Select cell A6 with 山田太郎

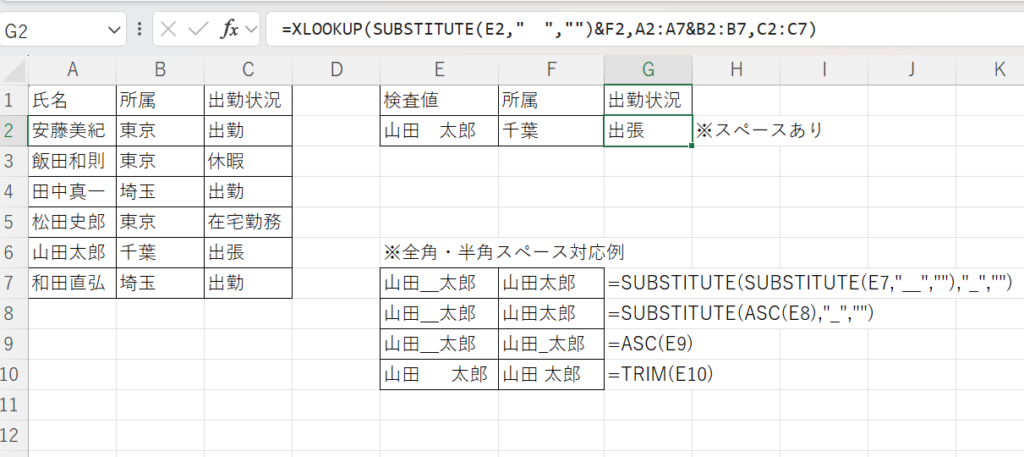coord(72,253)
